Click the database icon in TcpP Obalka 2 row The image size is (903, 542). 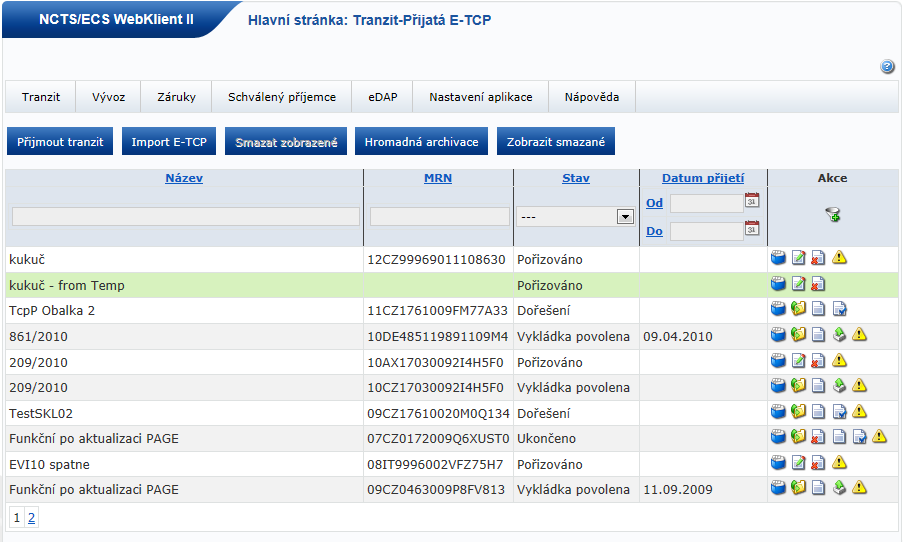(x=778, y=310)
